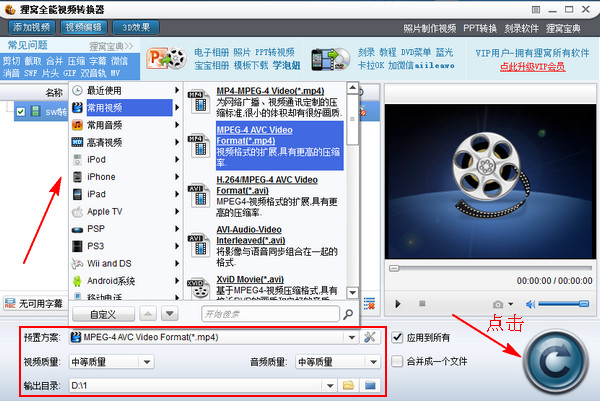Image resolution: width=600 pixels, height=401 pixels.
Task: Stop the preview playback
Action: coord(422,303)
